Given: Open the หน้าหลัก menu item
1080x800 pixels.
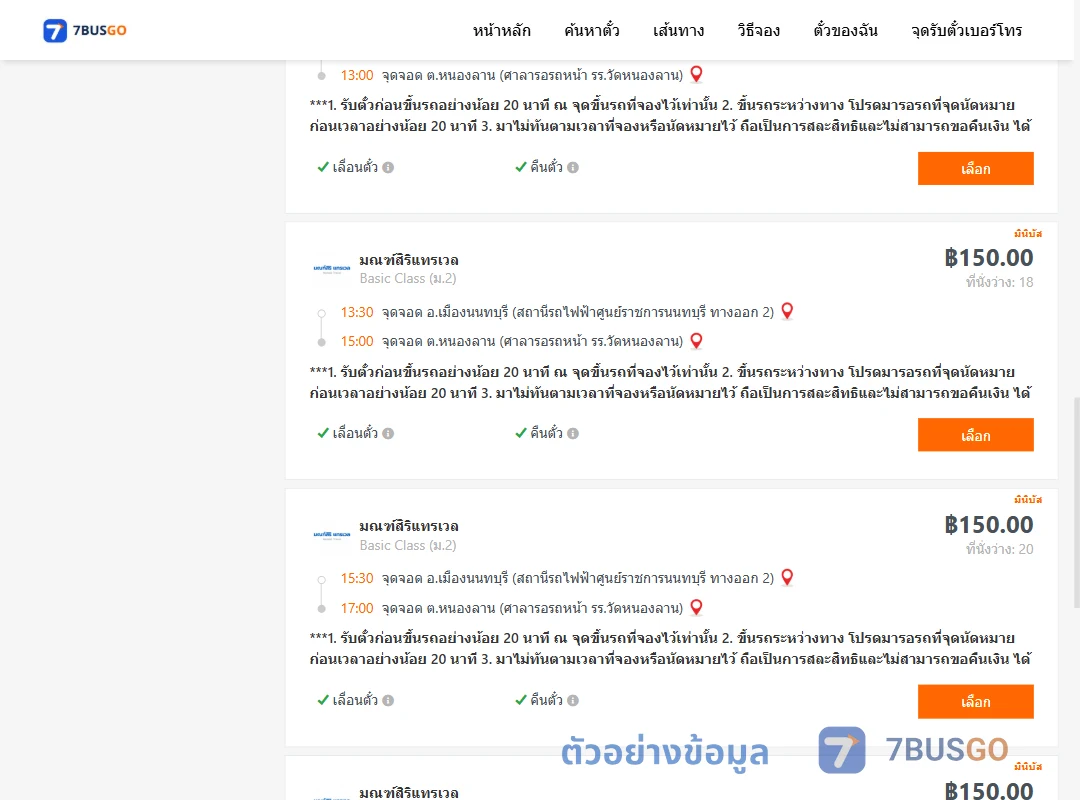Looking at the screenshot, I should (x=501, y=30).
